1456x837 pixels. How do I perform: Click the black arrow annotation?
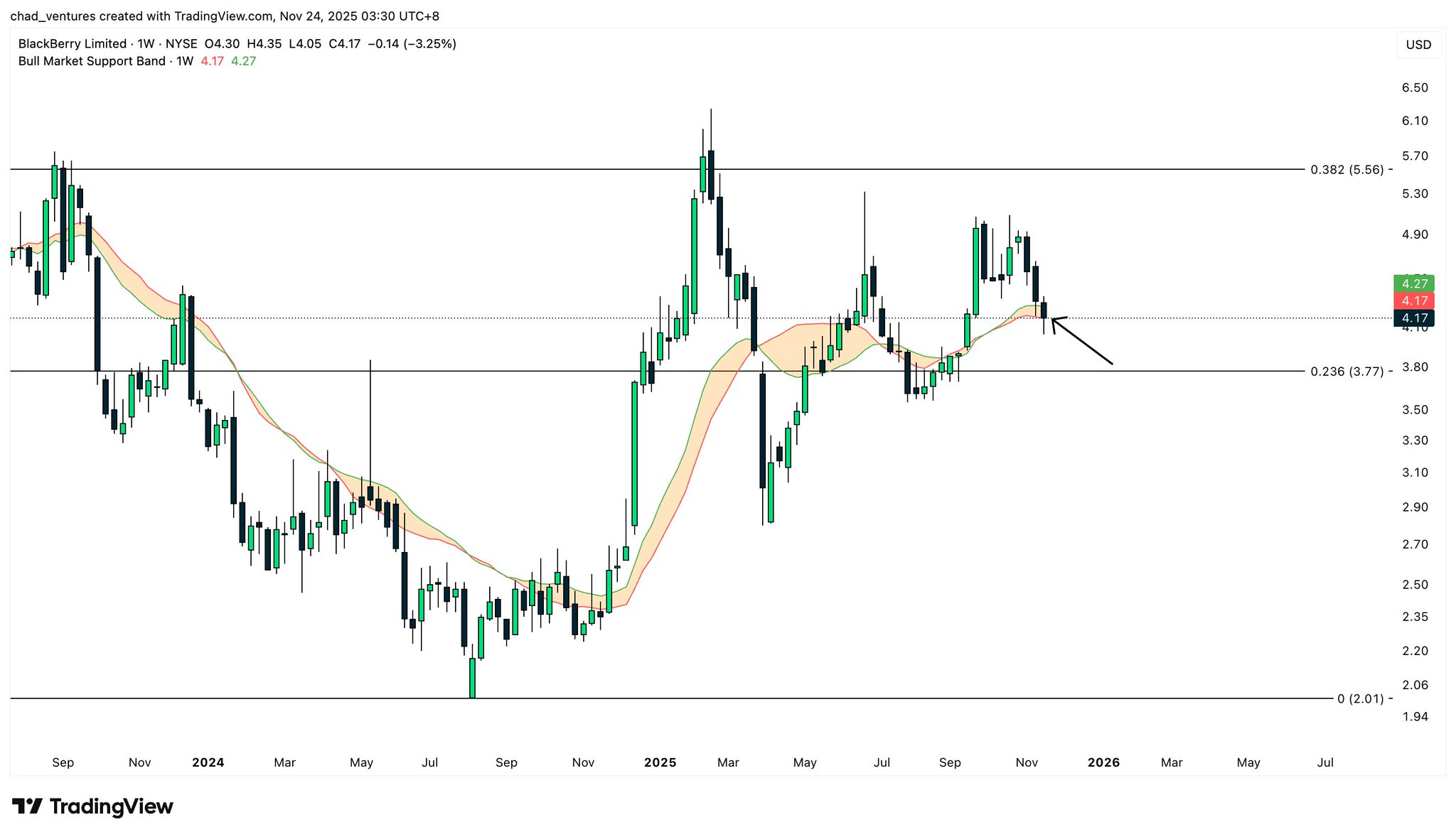pos(1082,342)
